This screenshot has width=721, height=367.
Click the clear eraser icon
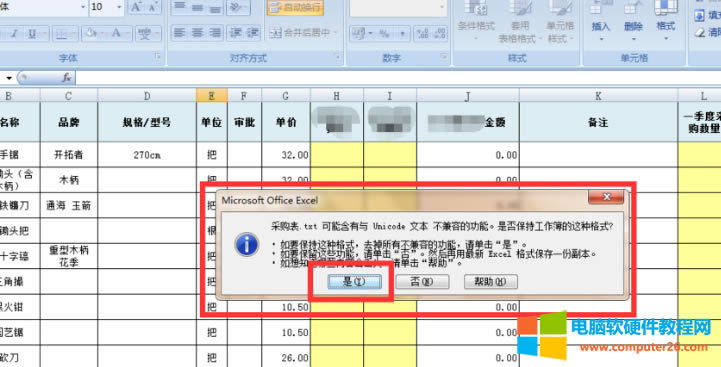point(700,33)
